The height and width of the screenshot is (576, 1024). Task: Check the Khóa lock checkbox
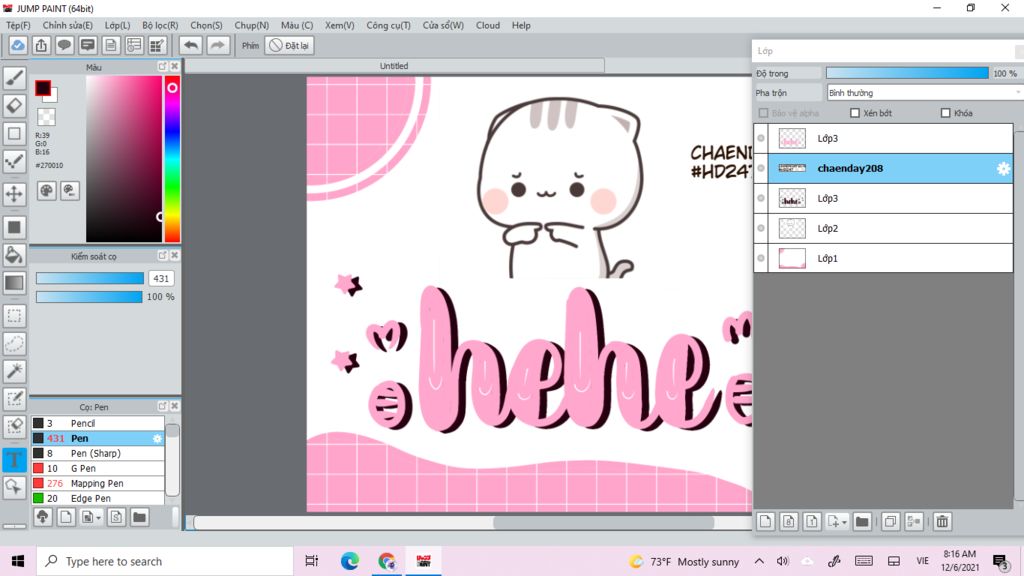pyautogui.click(x=945, y=113)
